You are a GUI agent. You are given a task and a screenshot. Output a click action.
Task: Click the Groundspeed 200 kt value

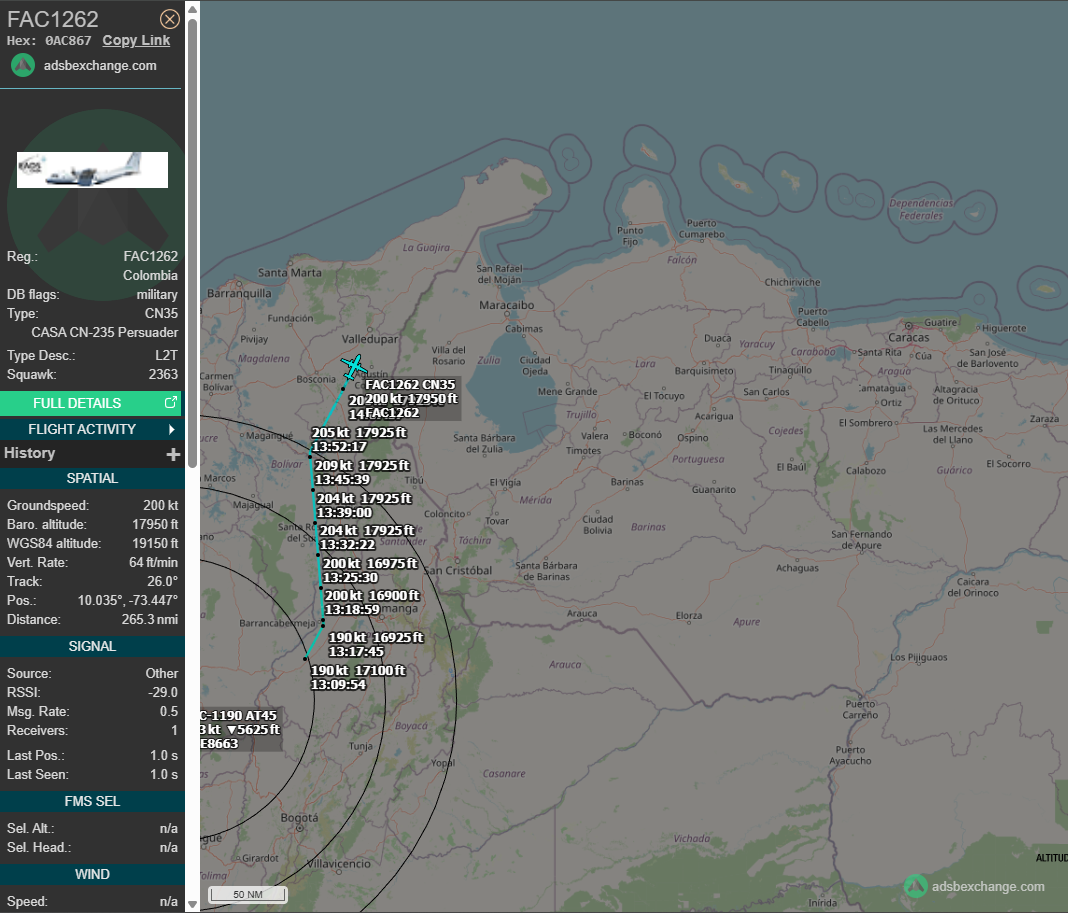(161, 506)
